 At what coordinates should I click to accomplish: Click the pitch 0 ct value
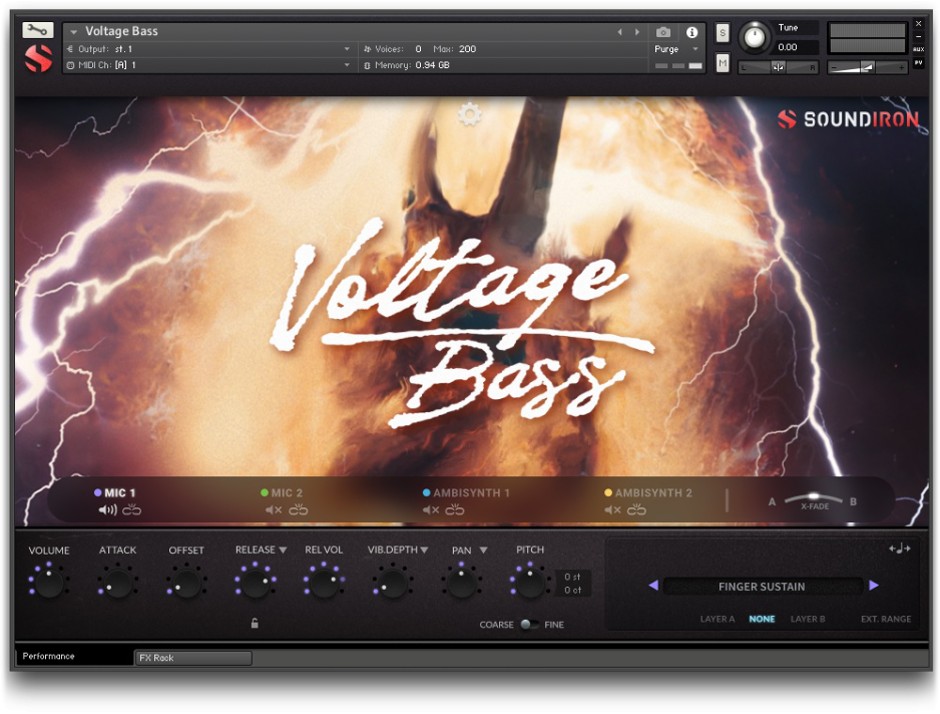572,590
